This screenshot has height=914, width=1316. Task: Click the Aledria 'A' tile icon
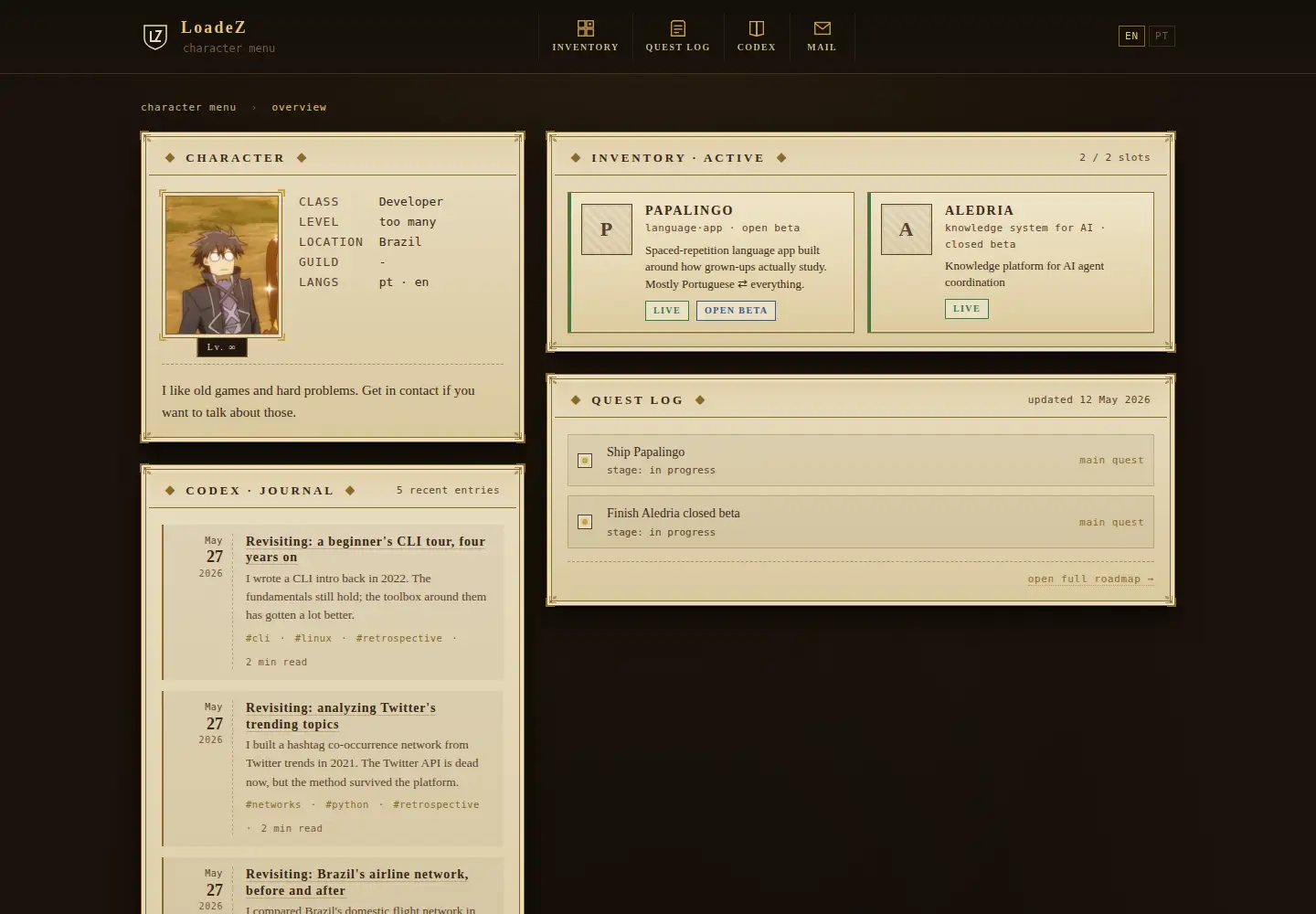coord(907,229)
